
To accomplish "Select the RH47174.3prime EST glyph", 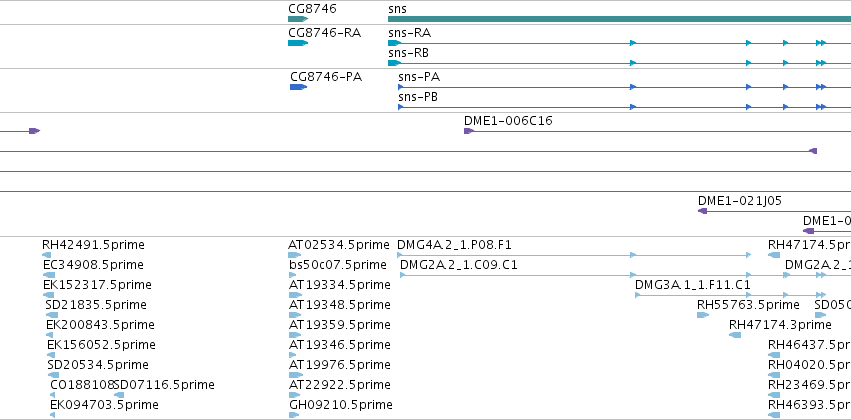I will pyautogui.click(x=735, y=335).
